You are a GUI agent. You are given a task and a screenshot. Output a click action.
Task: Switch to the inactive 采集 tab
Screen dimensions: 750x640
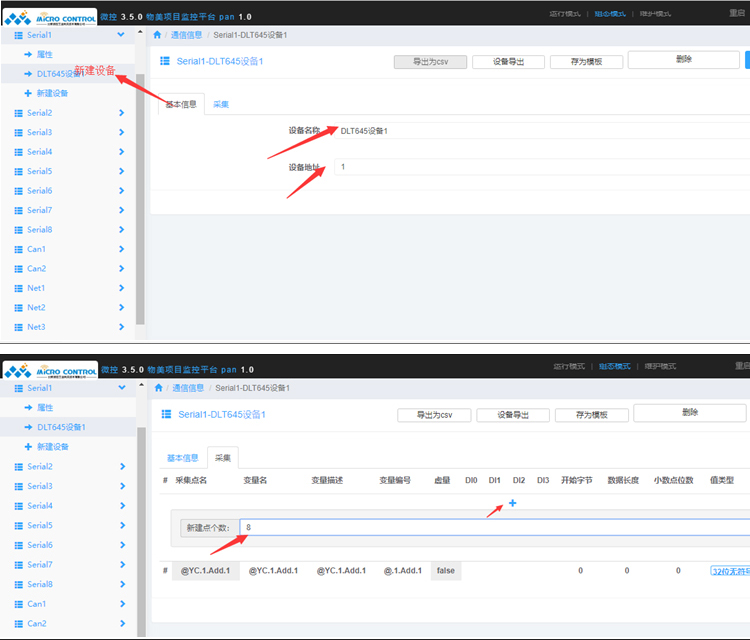pyautogui.click(x=220, y=104)
